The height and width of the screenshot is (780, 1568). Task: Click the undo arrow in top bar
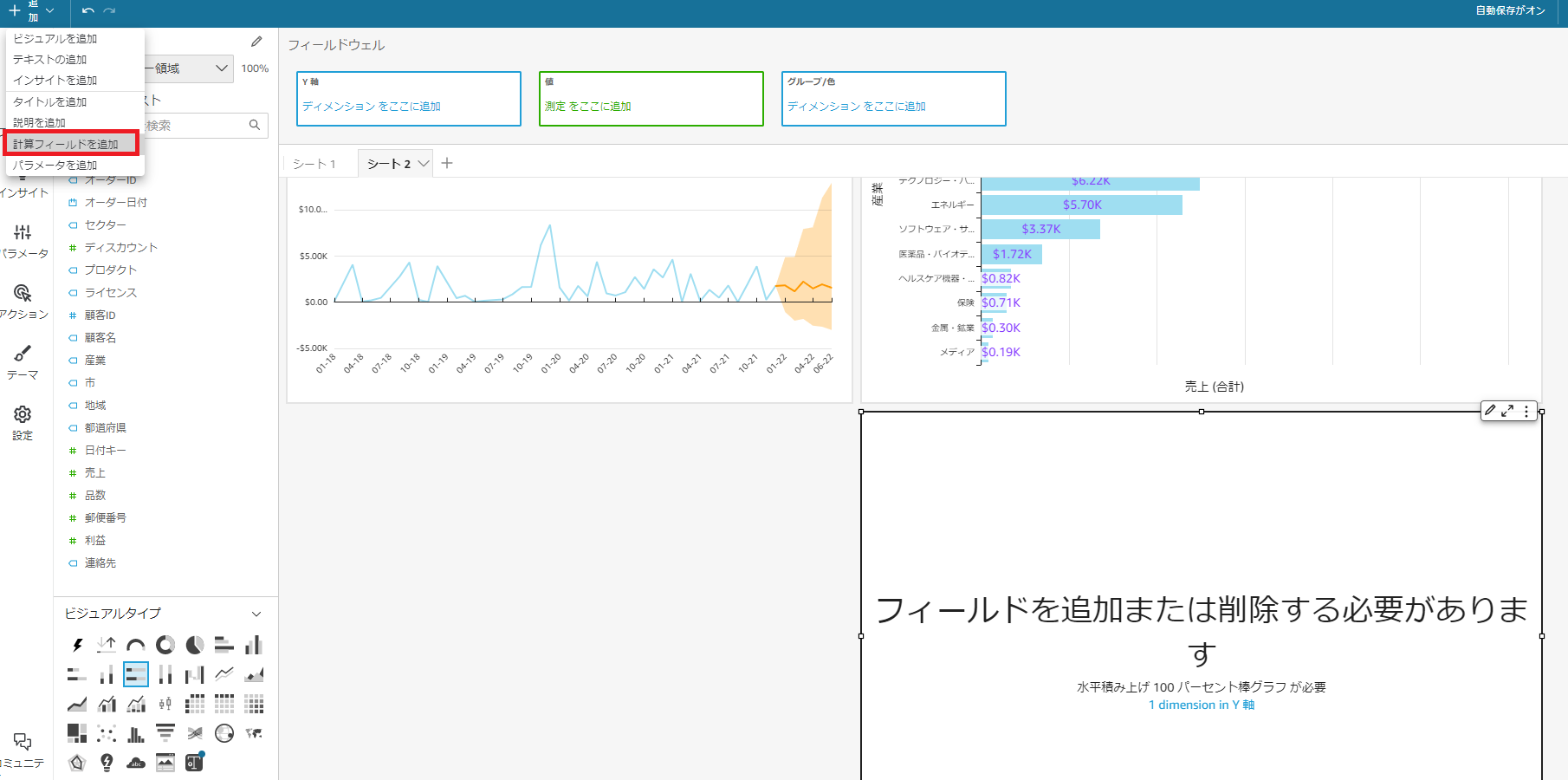point(87,10)
